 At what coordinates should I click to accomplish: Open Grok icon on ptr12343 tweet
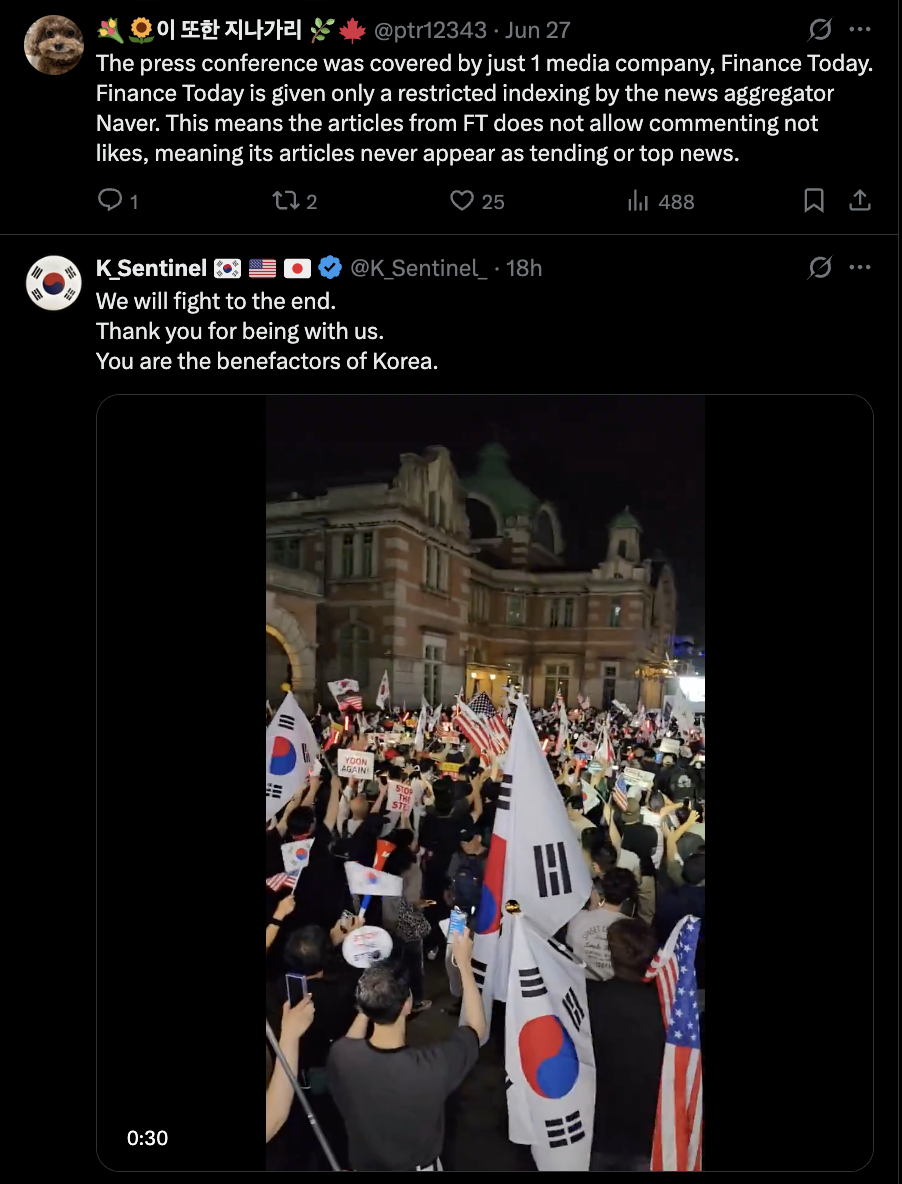coord(820,29)
